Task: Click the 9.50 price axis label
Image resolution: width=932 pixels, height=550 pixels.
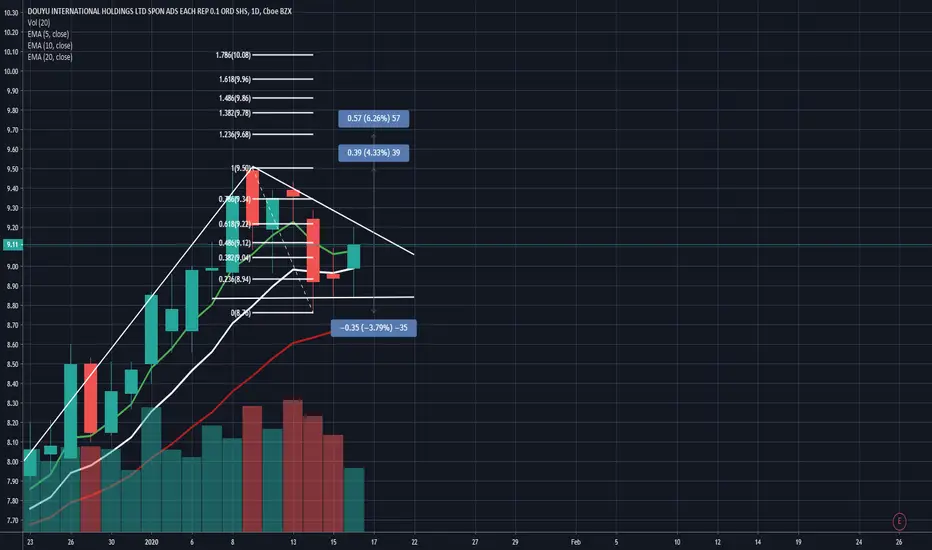Action: [12, 169]
